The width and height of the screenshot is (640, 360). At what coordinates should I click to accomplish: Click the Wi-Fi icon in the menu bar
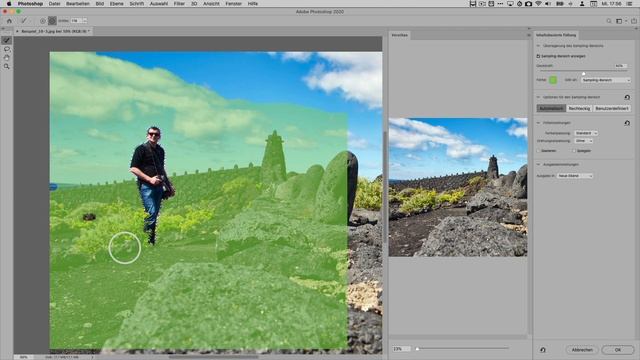tap(538, 4)
